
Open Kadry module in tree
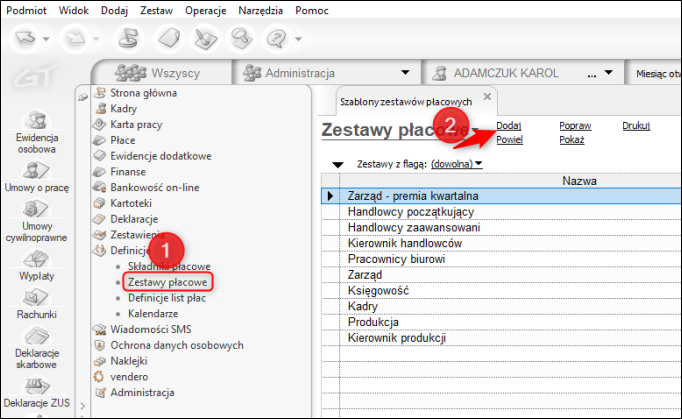coord(124,109)
